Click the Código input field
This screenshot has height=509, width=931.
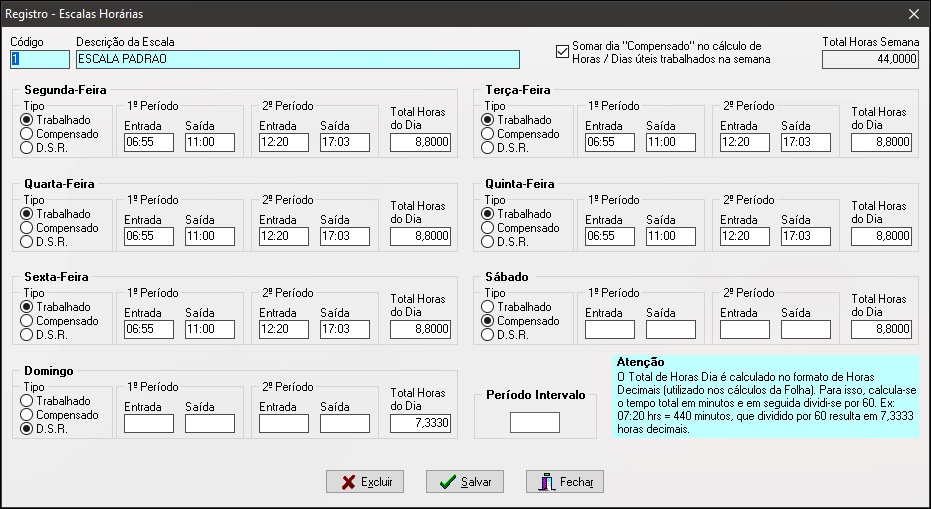39,59
